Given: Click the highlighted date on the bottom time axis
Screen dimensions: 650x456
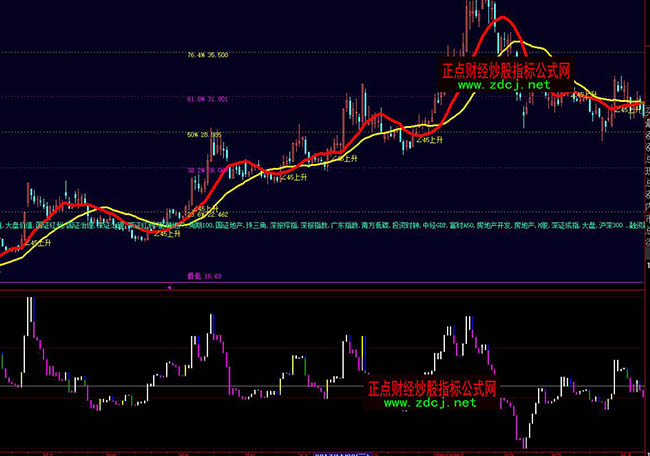Looking at the screenshot, I should (x=335, y=452).
